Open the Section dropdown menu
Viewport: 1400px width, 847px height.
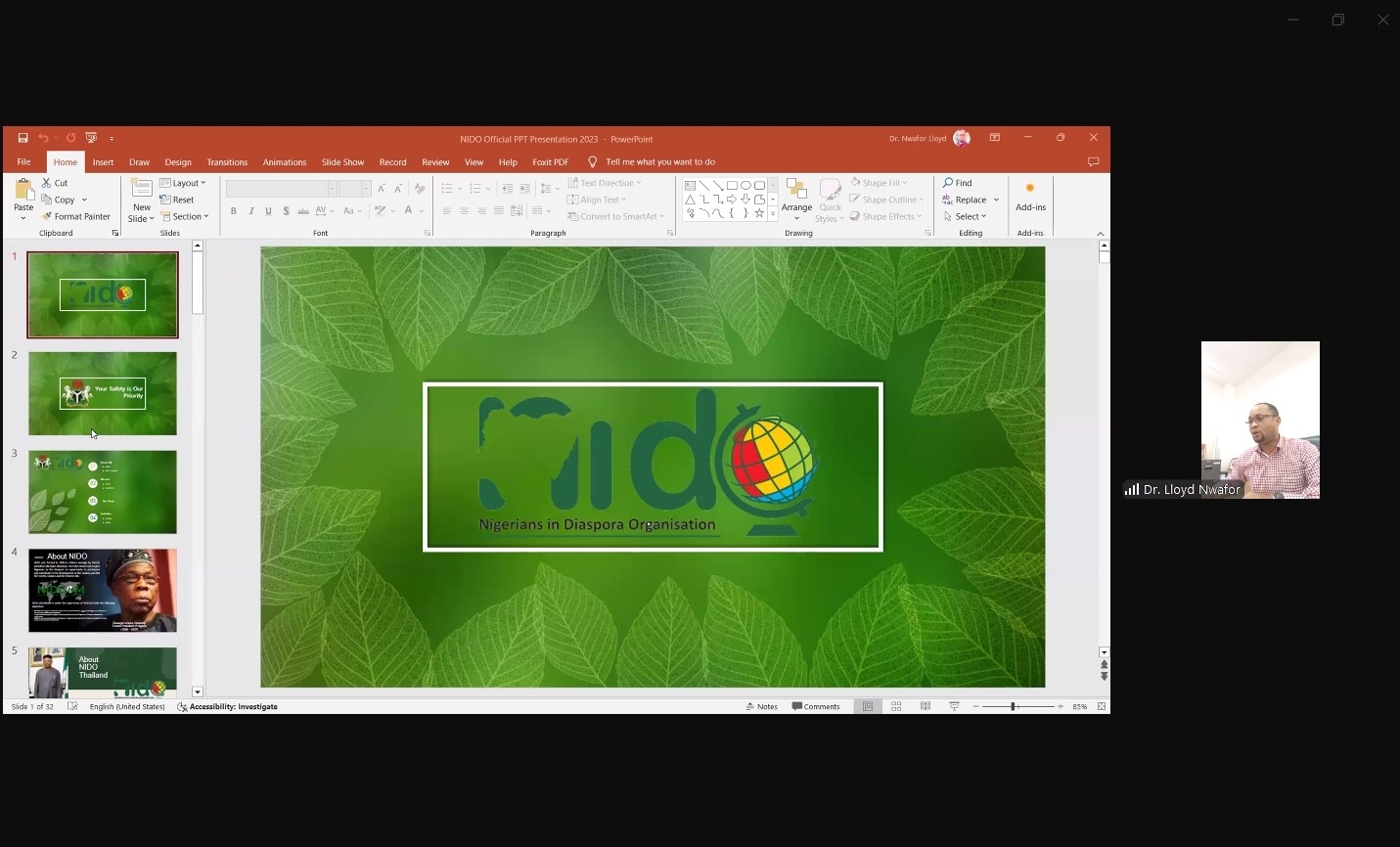pyautogui.click(x=185, y=216)
